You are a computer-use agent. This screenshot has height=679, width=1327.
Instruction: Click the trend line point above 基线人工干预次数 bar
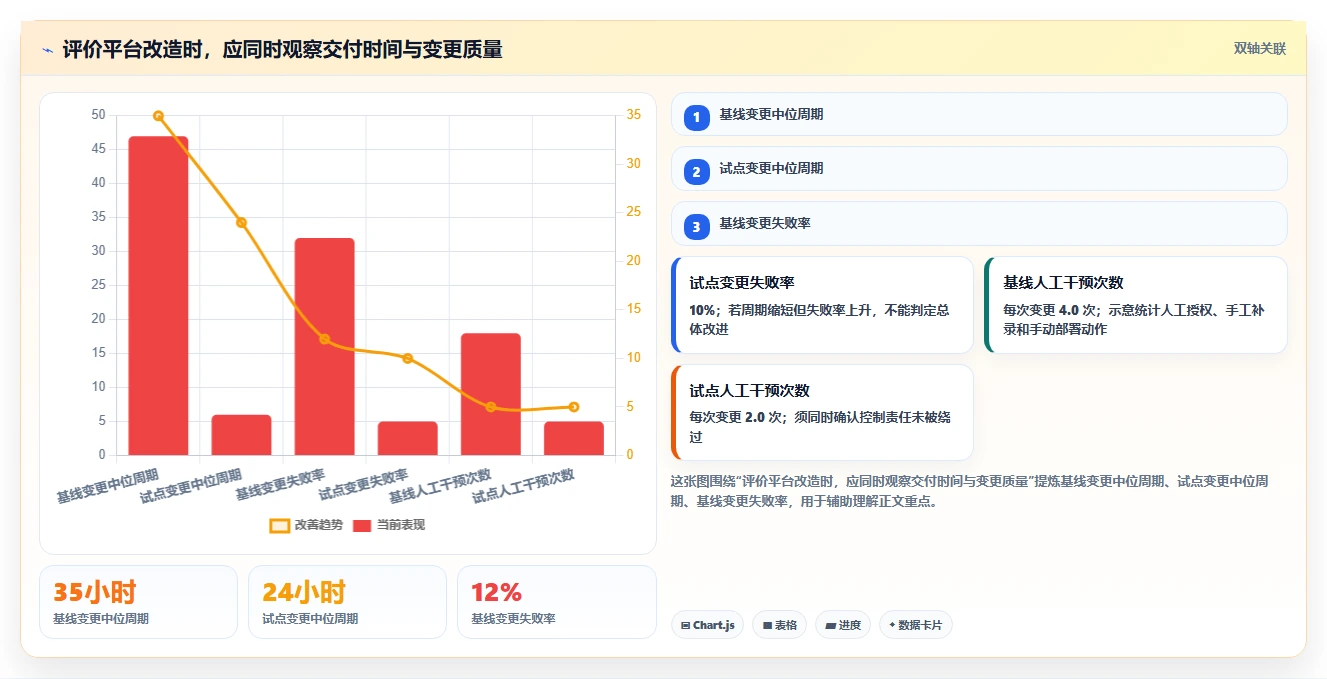490,407
